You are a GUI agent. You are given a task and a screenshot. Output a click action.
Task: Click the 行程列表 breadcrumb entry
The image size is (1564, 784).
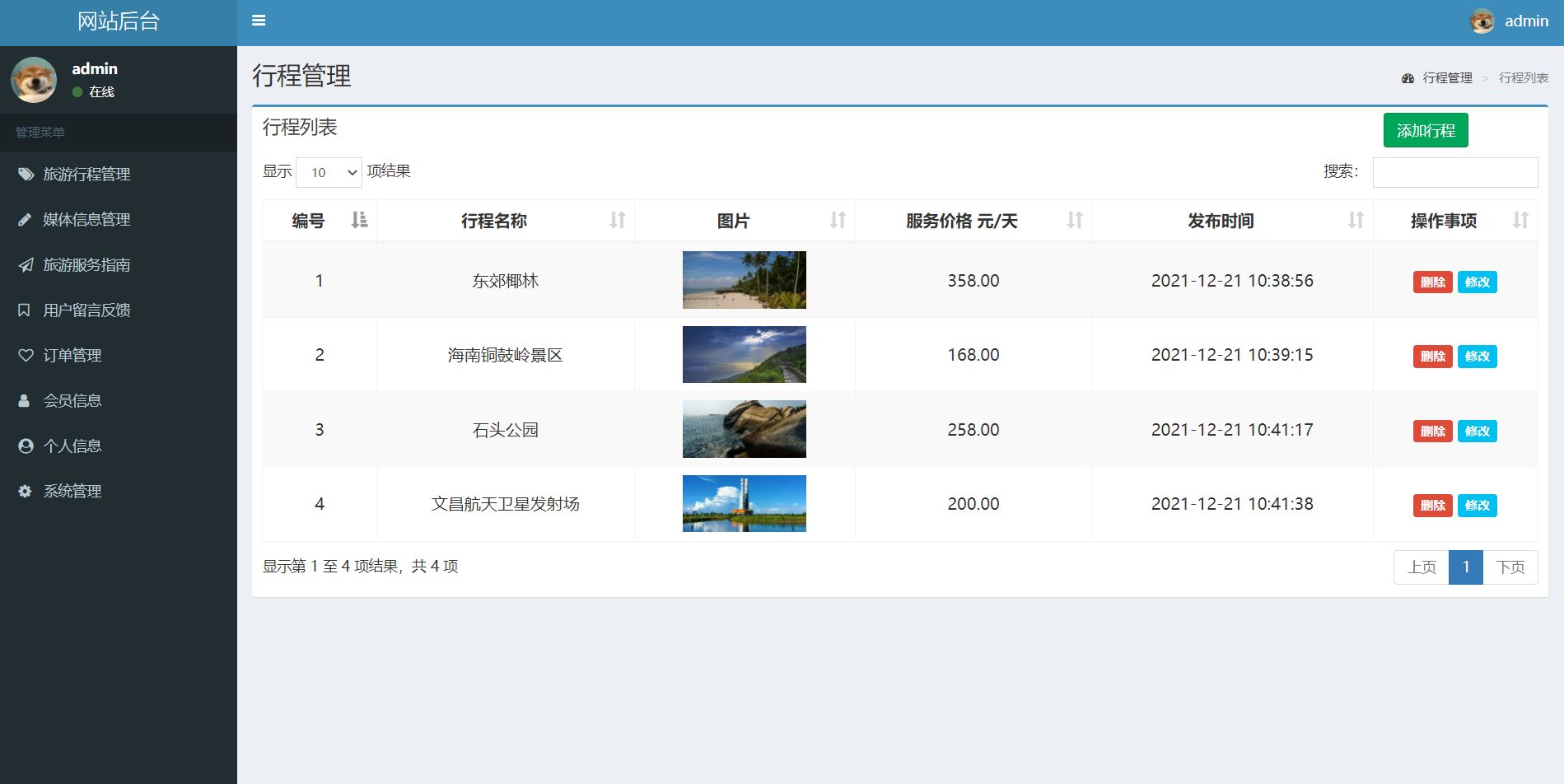tap(1524, 78)
